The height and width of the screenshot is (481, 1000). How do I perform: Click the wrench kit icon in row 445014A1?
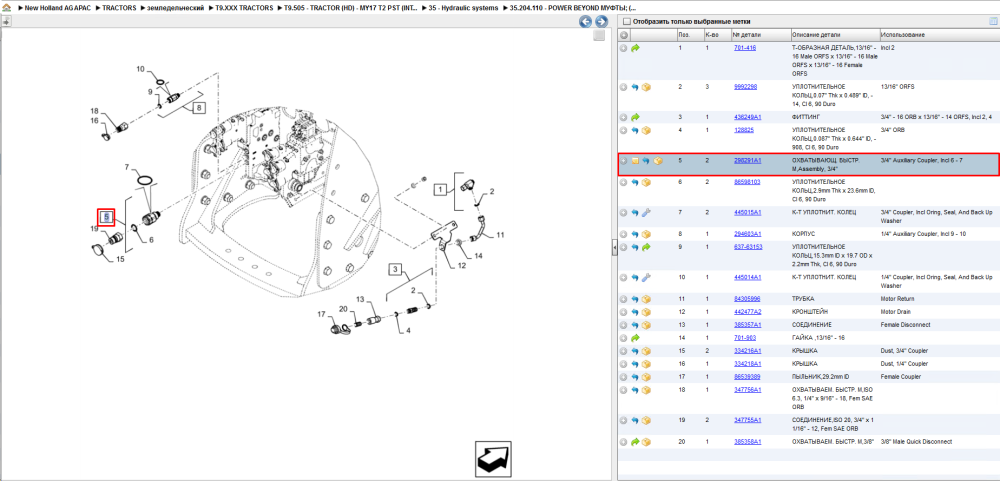646,277
